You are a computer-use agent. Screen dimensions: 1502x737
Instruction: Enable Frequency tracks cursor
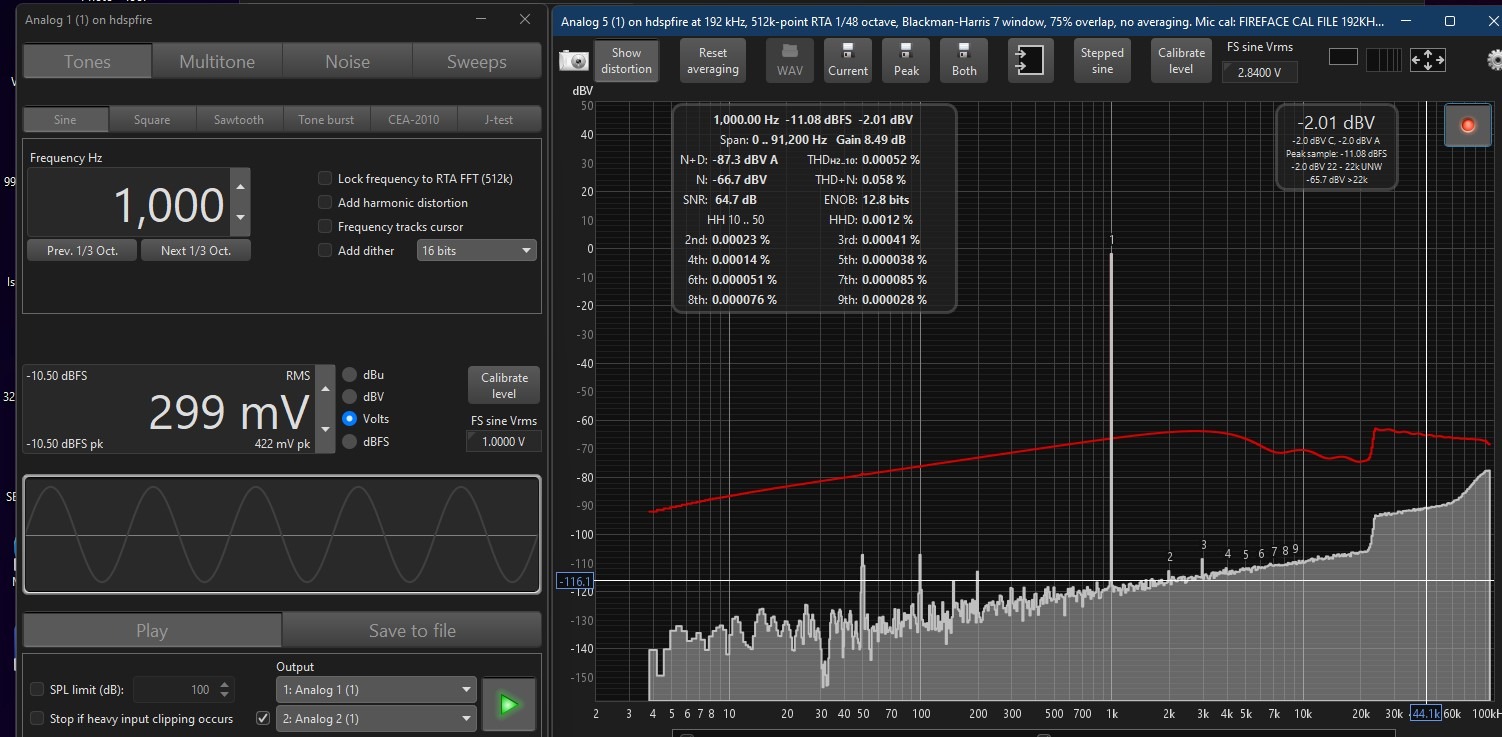click(325, 226)
